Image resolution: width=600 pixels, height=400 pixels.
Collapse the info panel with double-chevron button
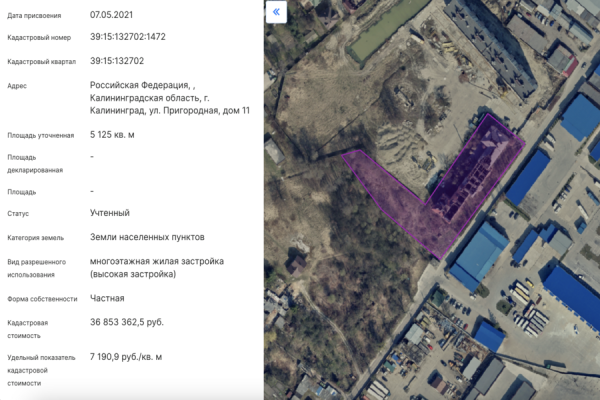click(277, 12)
